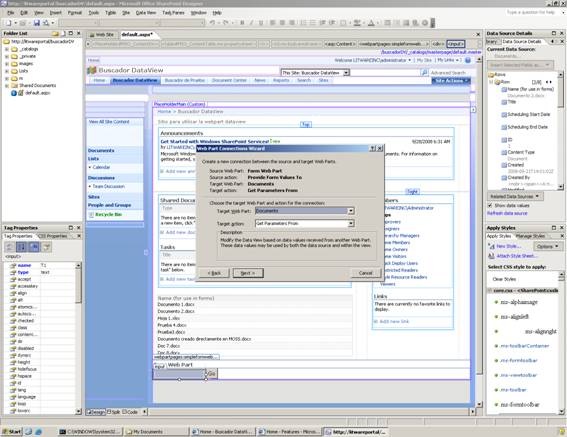Click the search magnifier icon on page
The width and height of the screenshot is (567, 437).
coord(424,73)
